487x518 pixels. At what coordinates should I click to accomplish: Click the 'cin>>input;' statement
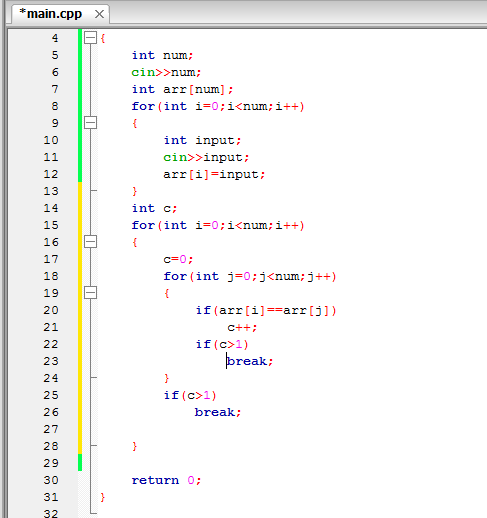coord(206,157)
